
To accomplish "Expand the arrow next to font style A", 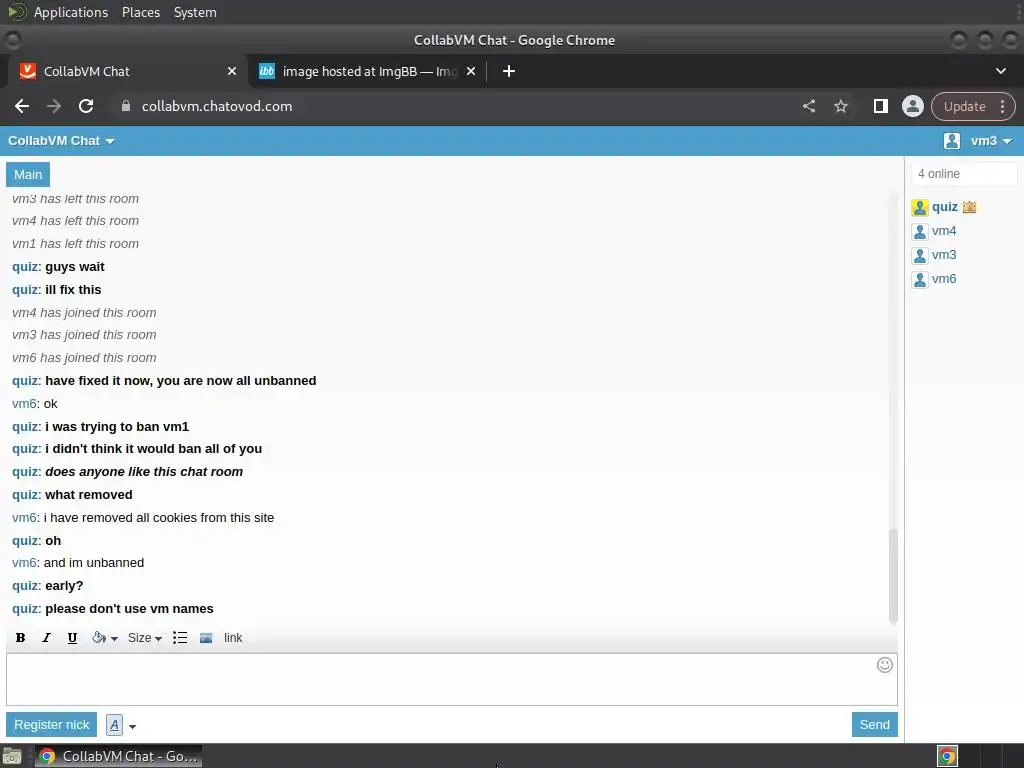I will (133, 726).
